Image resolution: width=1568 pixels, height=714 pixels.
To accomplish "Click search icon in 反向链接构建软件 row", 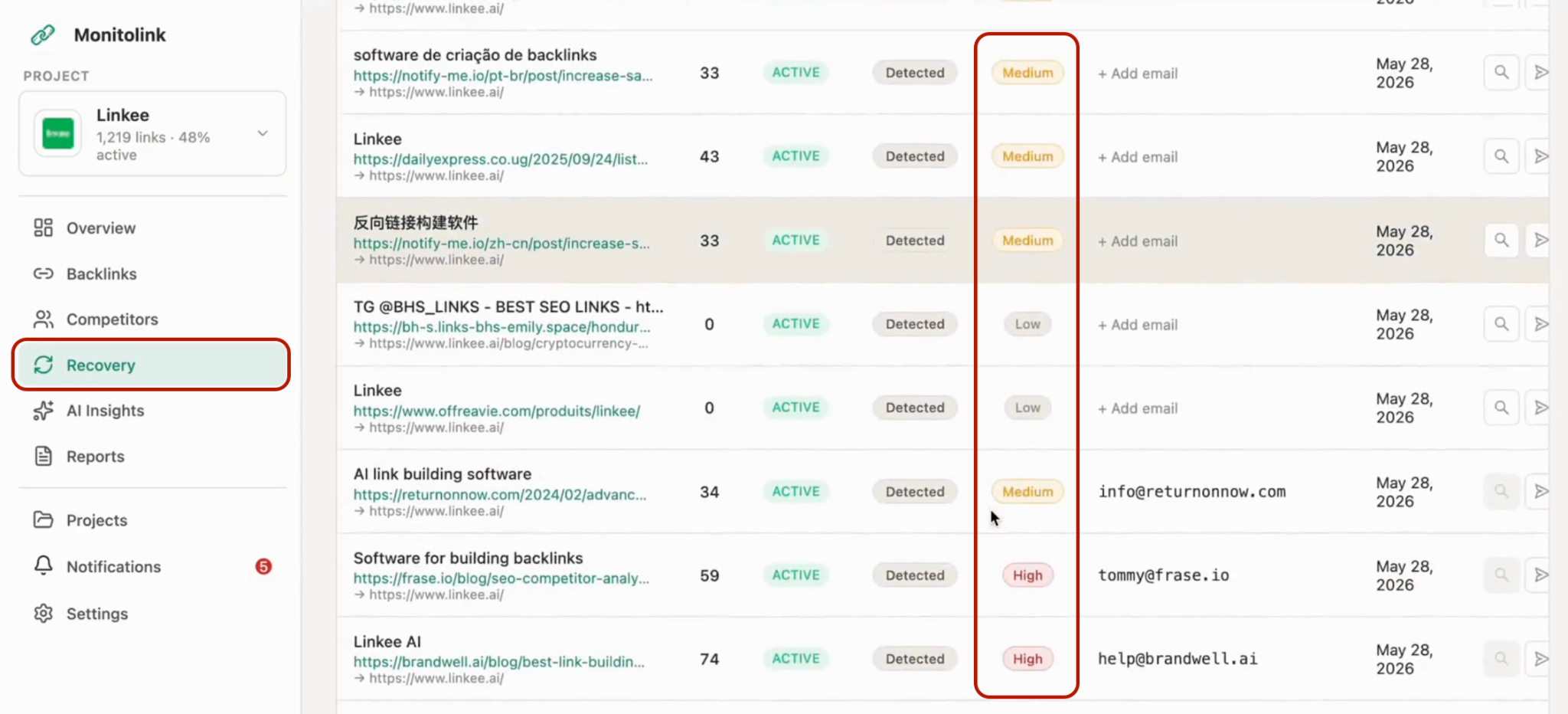I will (1501, 241).
